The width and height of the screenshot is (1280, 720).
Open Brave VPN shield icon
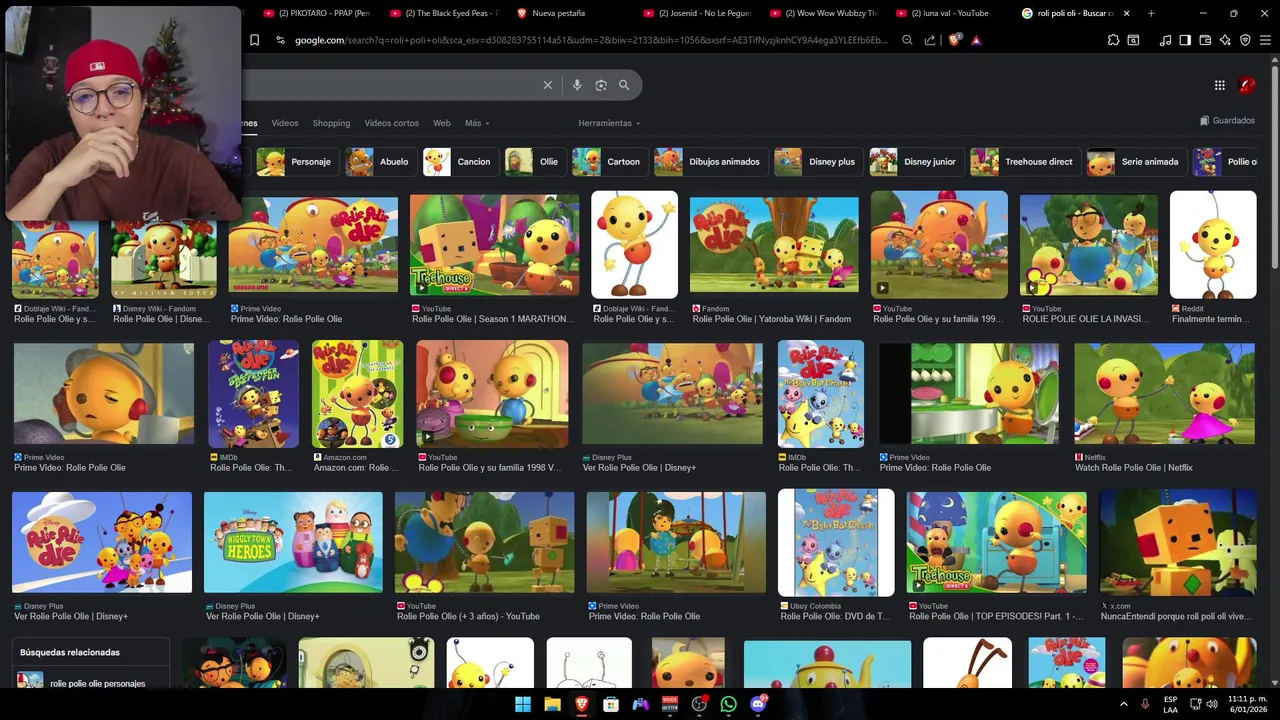(1245, 40)
